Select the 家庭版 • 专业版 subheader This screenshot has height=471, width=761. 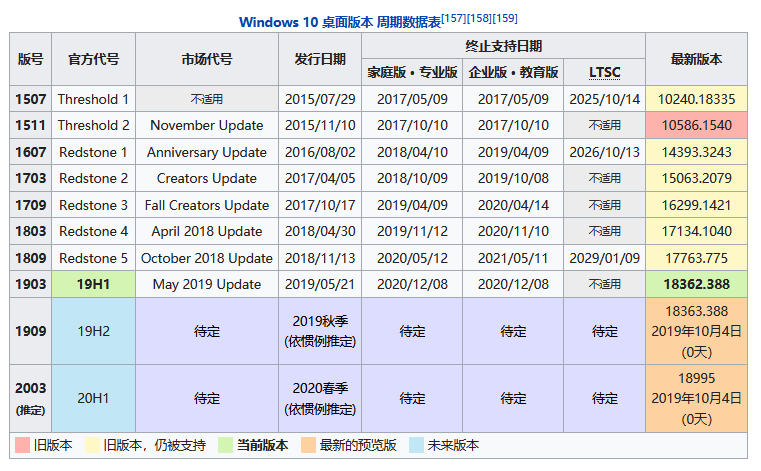[x=412, y=72]
